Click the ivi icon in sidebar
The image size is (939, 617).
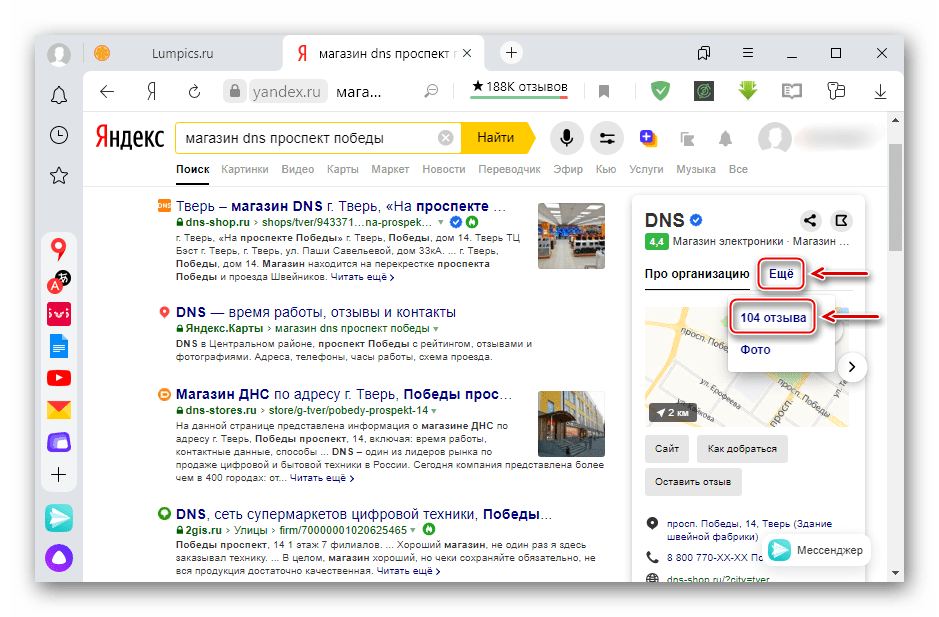[x=59, y=314]
